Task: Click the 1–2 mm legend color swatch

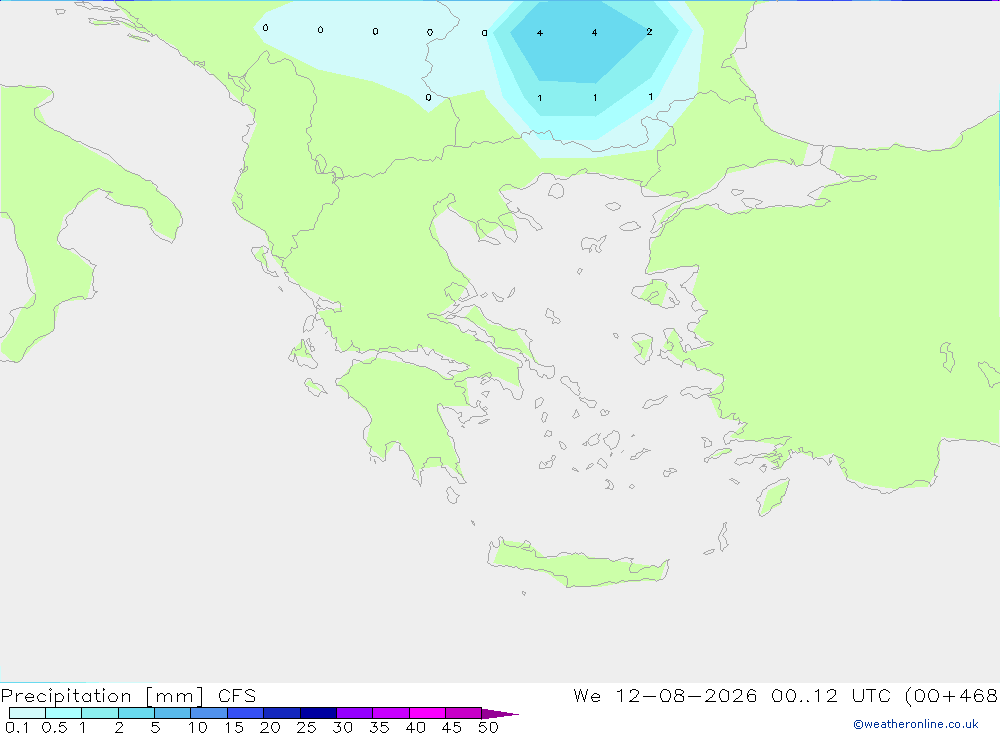Action: point(99,713)
